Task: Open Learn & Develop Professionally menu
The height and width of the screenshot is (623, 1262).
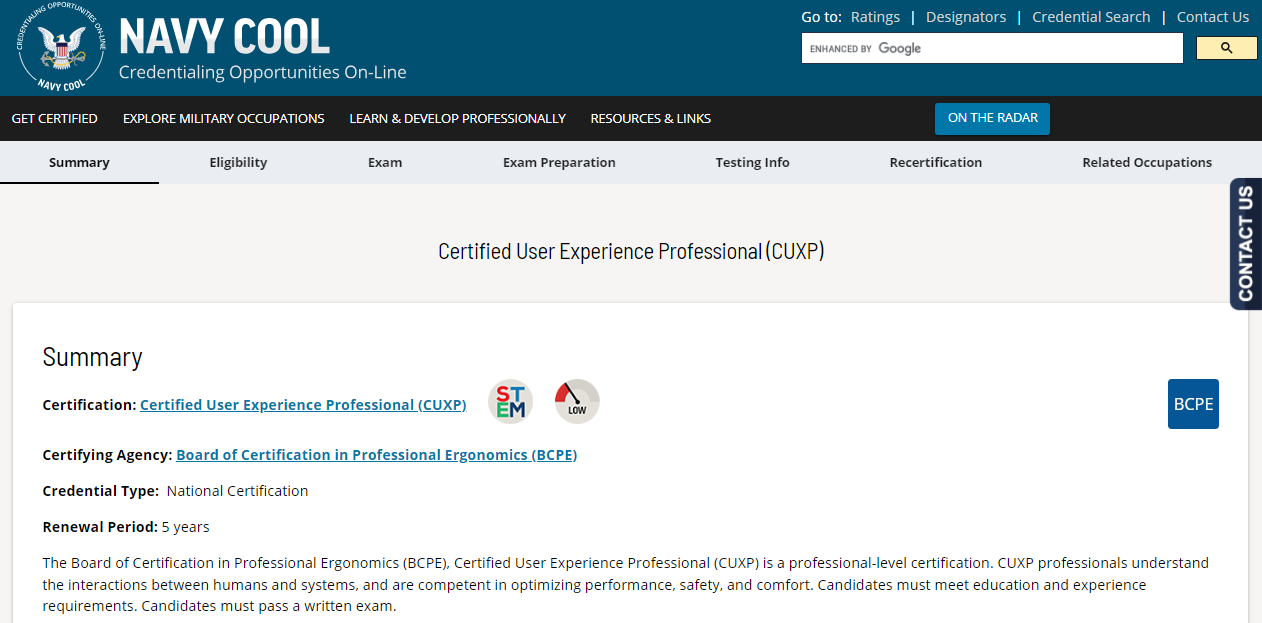Action: tap(457, 118)
